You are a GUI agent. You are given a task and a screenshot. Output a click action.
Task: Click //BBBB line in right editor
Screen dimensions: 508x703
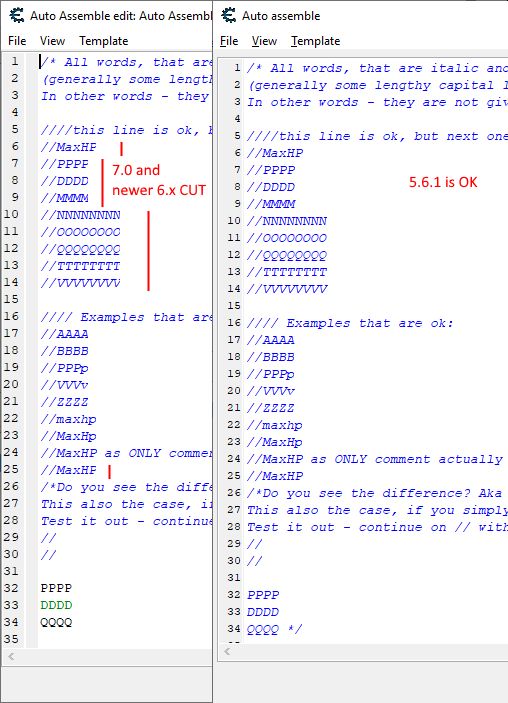click(271, 357)
